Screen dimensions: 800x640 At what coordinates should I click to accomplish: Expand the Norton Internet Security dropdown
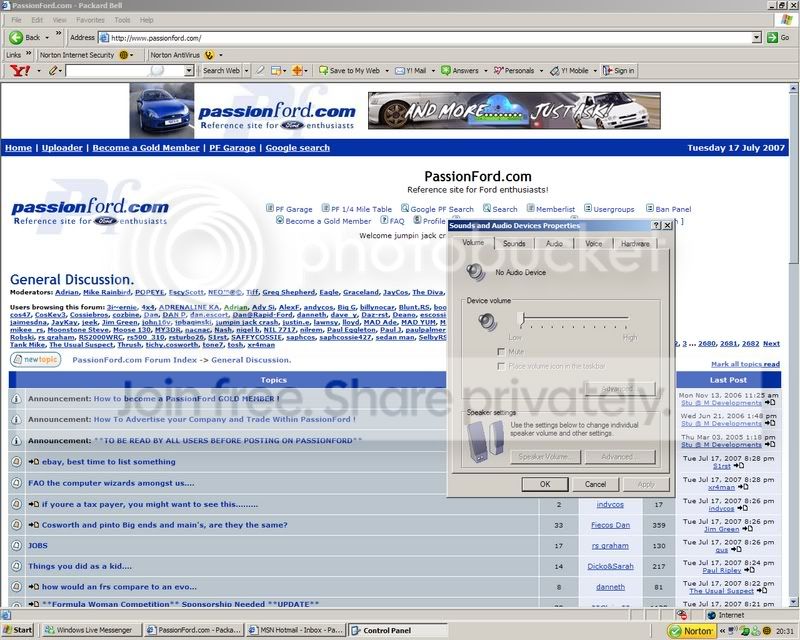(132, 55)
